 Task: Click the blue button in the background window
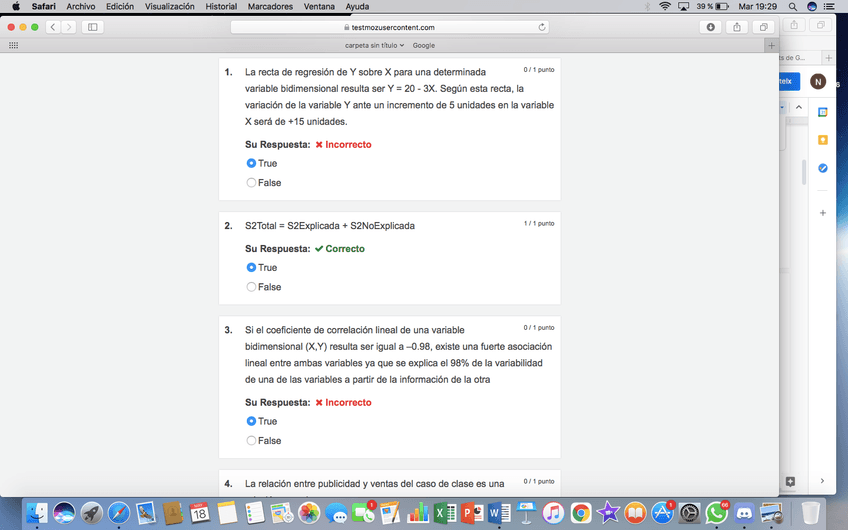point(790,81)
